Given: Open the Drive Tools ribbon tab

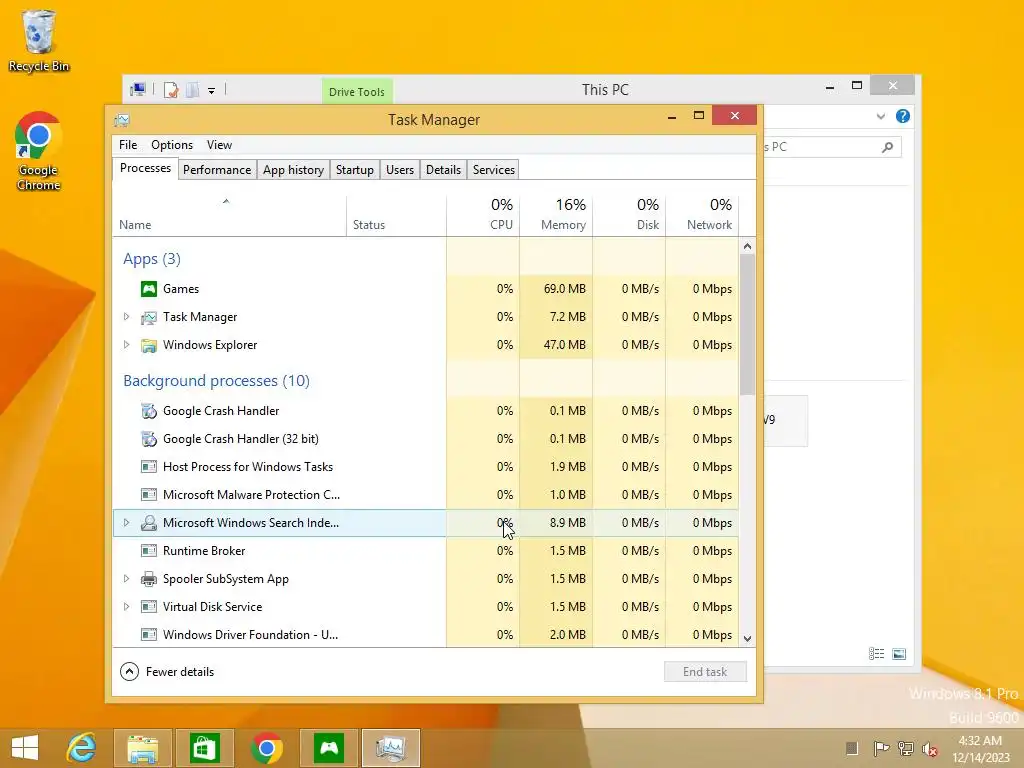Looking at the screenshot, I should [357, 91].
